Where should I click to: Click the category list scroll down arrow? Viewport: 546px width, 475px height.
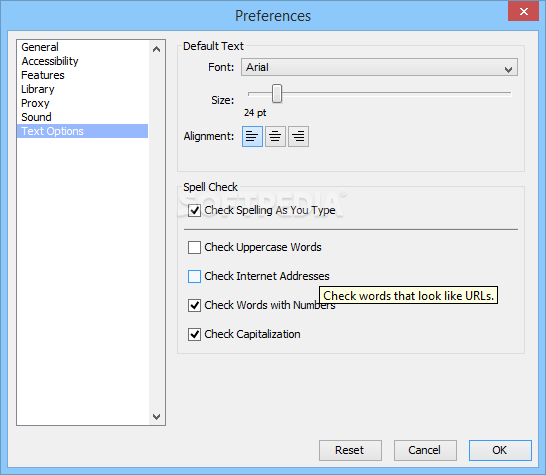tap(156, 416)
